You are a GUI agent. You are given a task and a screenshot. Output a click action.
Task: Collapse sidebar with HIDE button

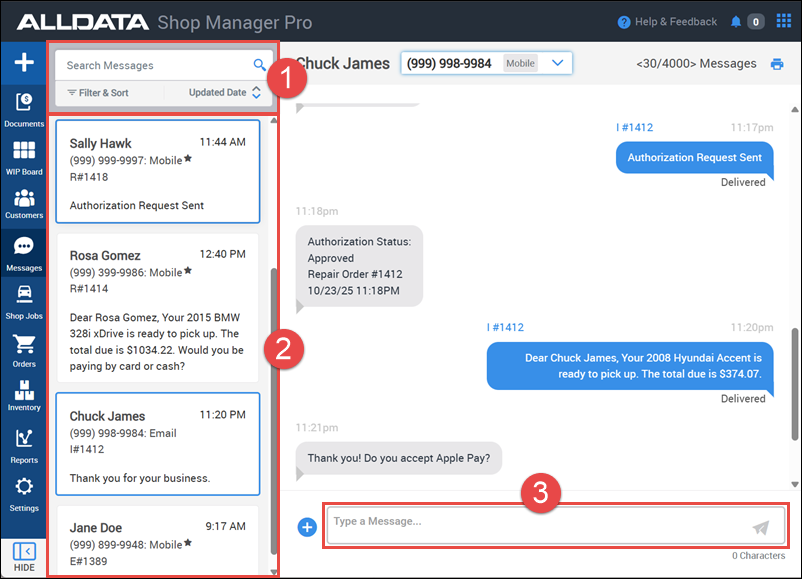pyautogui.click(x=24, y=558)
